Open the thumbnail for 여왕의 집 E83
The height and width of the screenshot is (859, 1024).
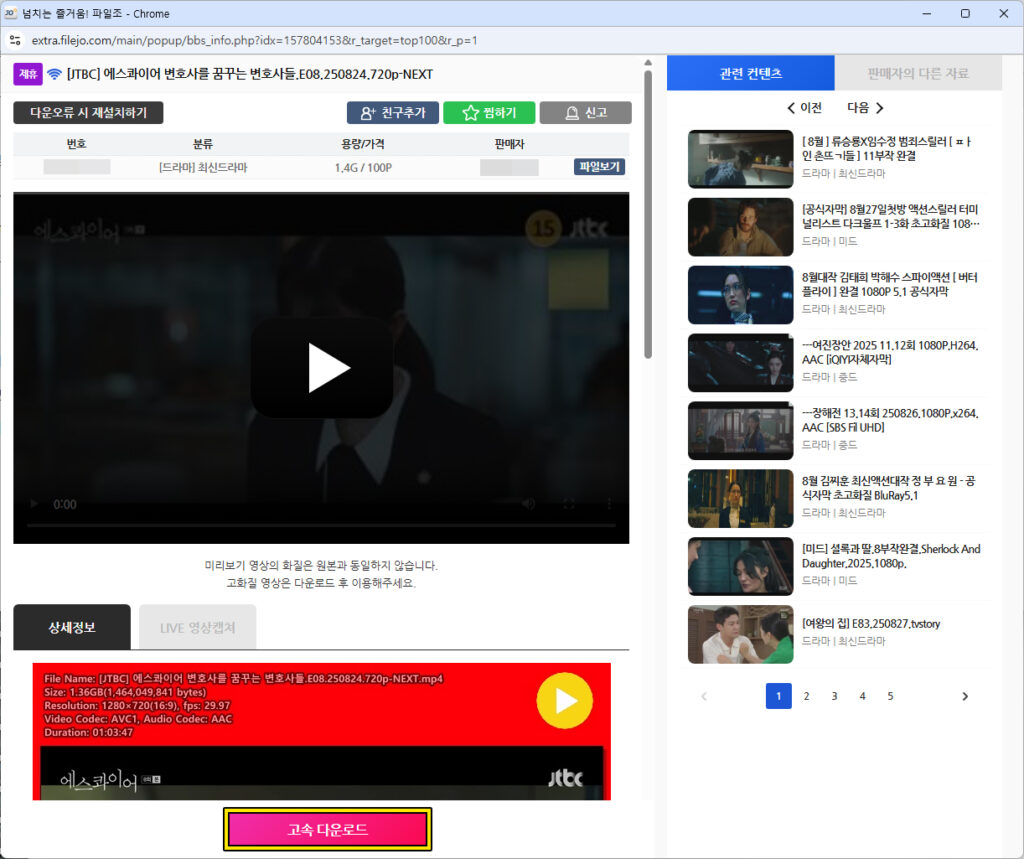pos(741,634)
